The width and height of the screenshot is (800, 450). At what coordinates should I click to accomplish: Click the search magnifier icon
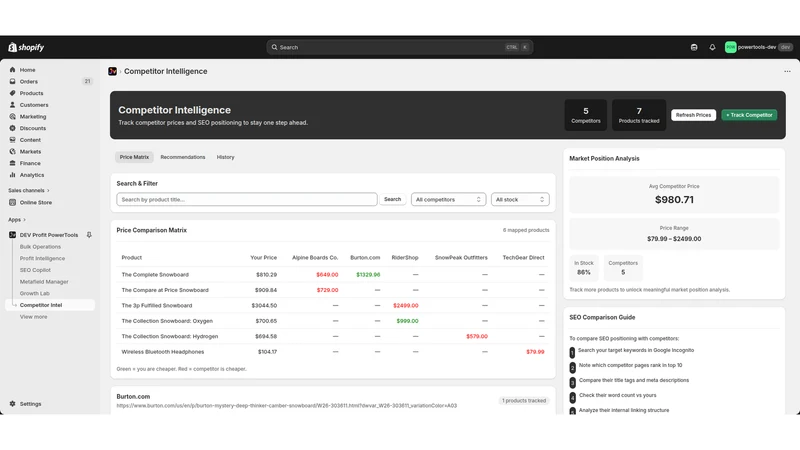[274, 47]
